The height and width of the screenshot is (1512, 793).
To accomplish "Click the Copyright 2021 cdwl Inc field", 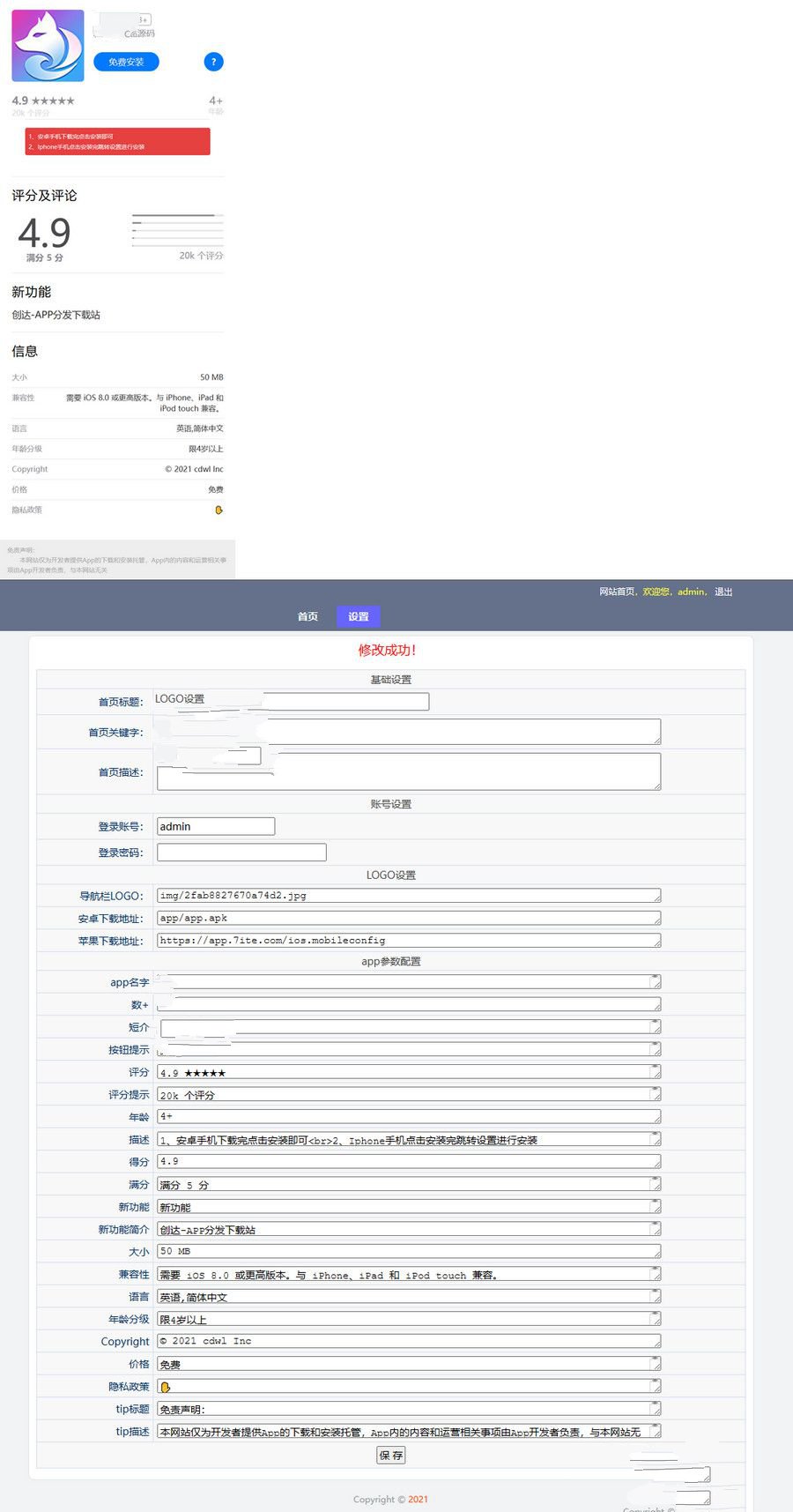I will pos(408,1342).
